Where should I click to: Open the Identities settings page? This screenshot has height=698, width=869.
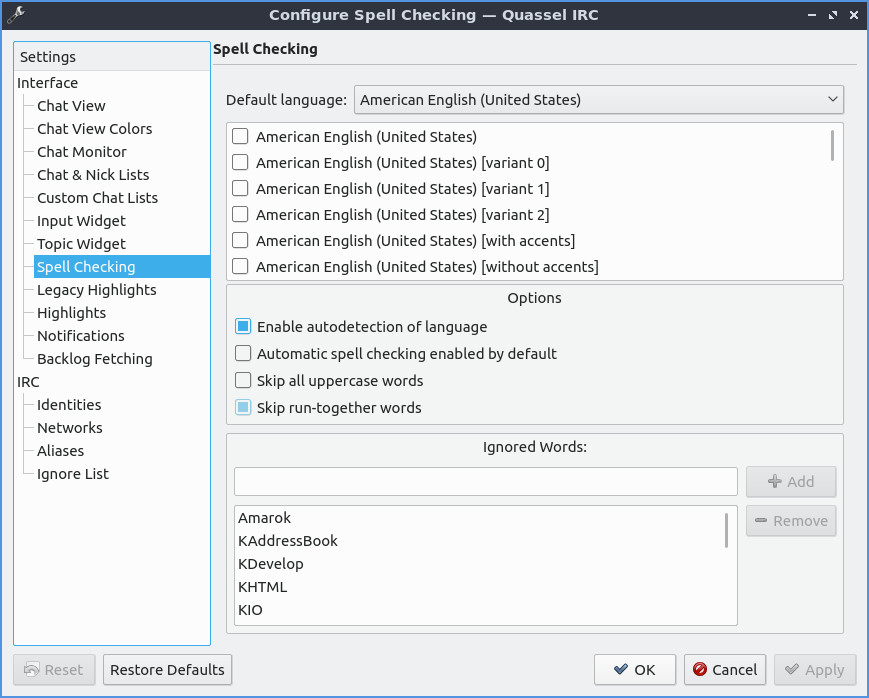click(69, 405)
